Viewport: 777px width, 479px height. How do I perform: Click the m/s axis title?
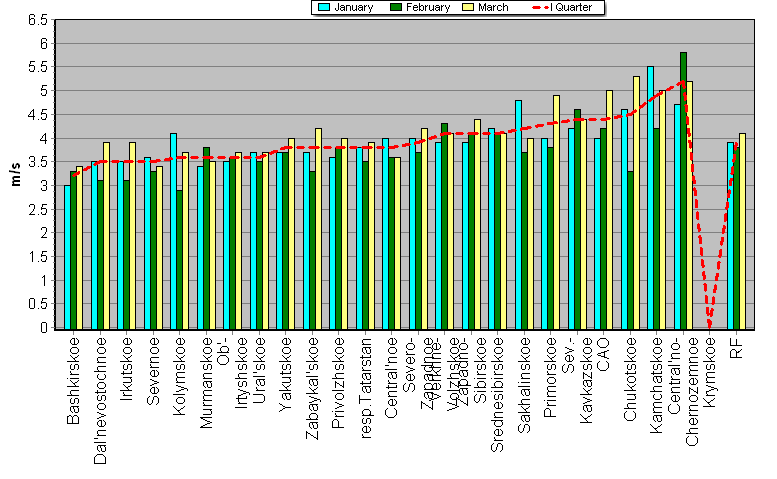tap(15, 174)
